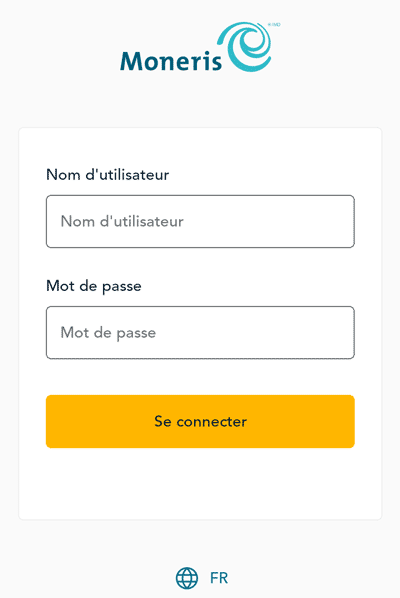Image resolution: width=400 pixels, height=598 pixels.
Task: Click the Se connecter button text
Action: 201,421
